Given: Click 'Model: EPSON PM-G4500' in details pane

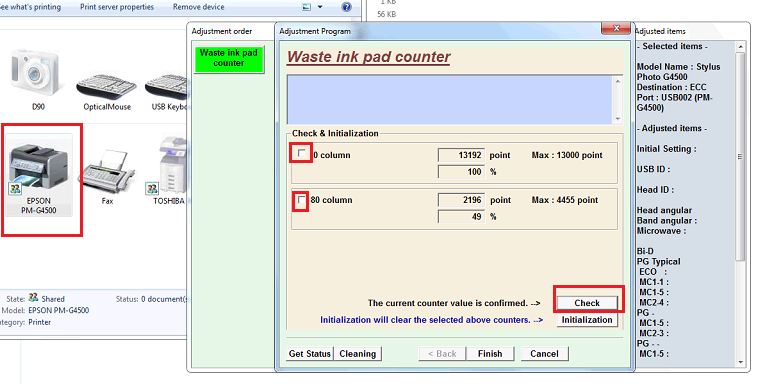Looking at the screenshot, I should [45, 310].
